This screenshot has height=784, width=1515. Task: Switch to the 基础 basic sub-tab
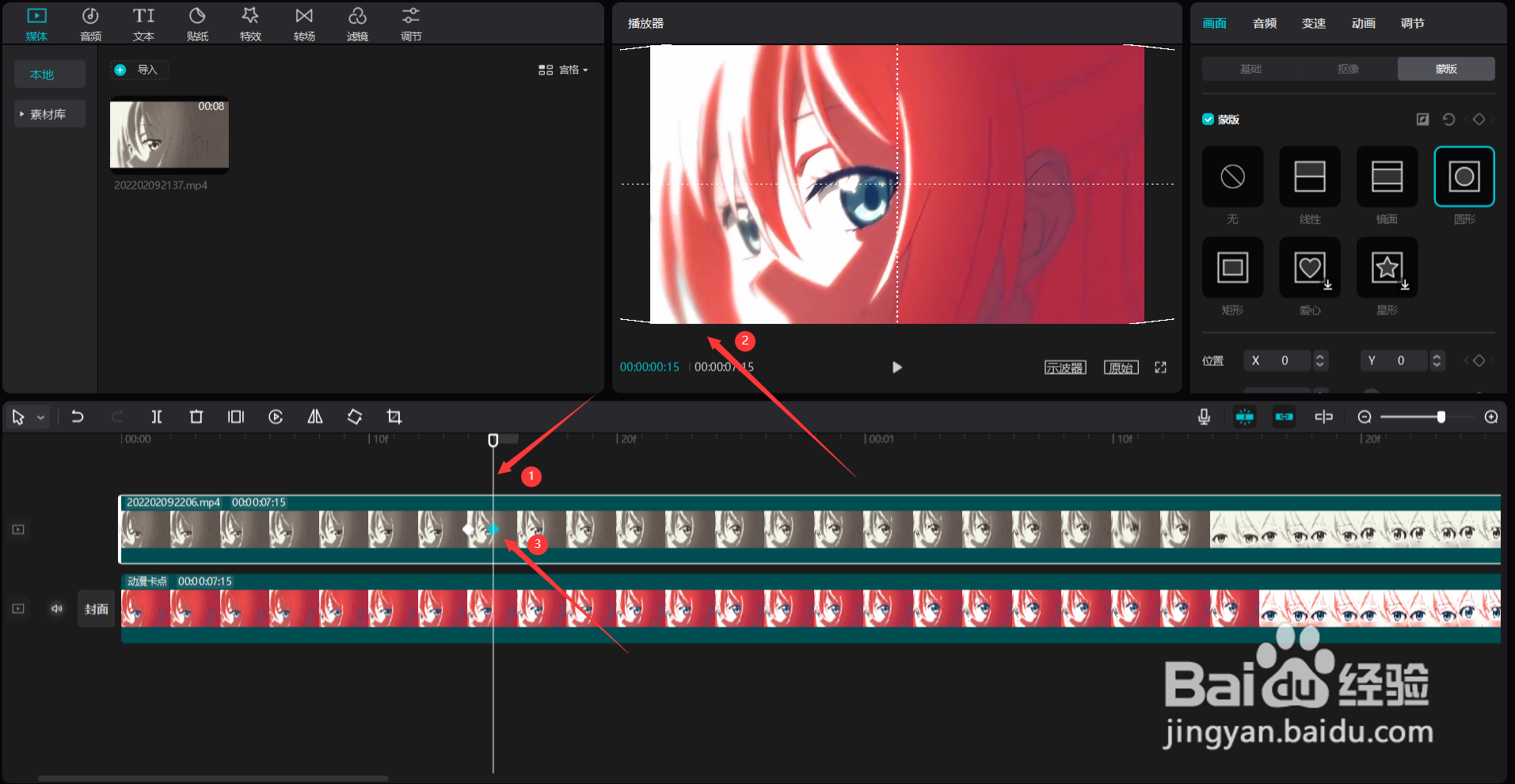pyautogui.click(x=1250, y=69)
